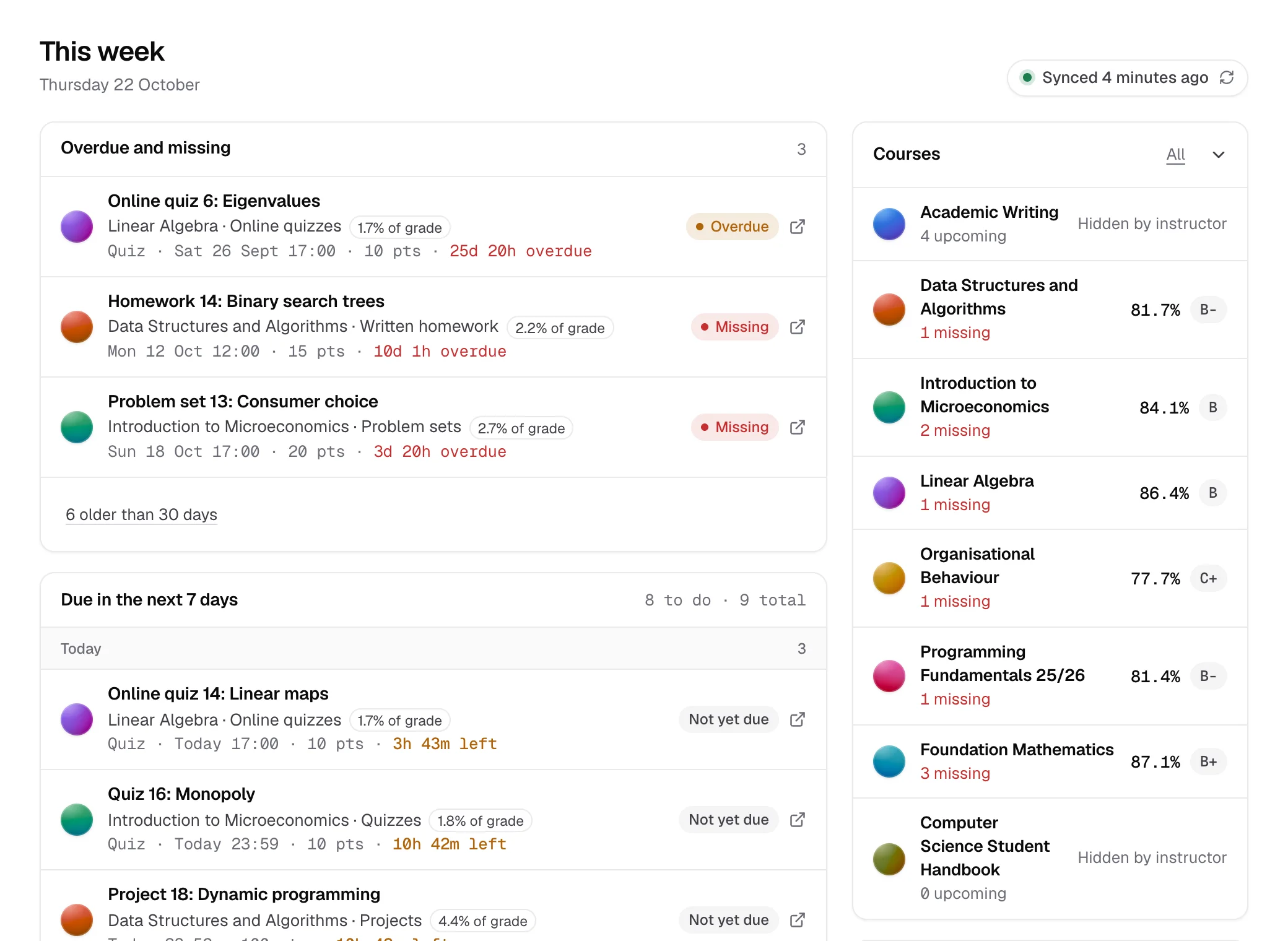This screenshot has width=1288, height=941.
Task: Click the Synced 4 minutes ago status
Action: (1128, 78)
